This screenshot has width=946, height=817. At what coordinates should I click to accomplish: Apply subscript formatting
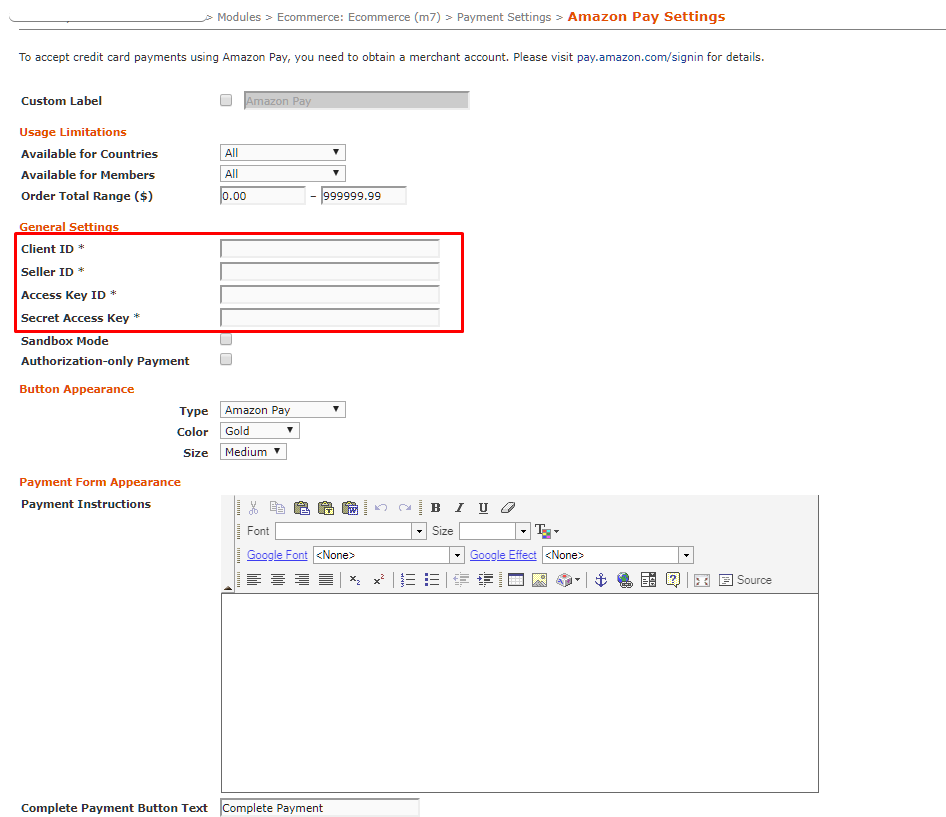click(355, 580)
